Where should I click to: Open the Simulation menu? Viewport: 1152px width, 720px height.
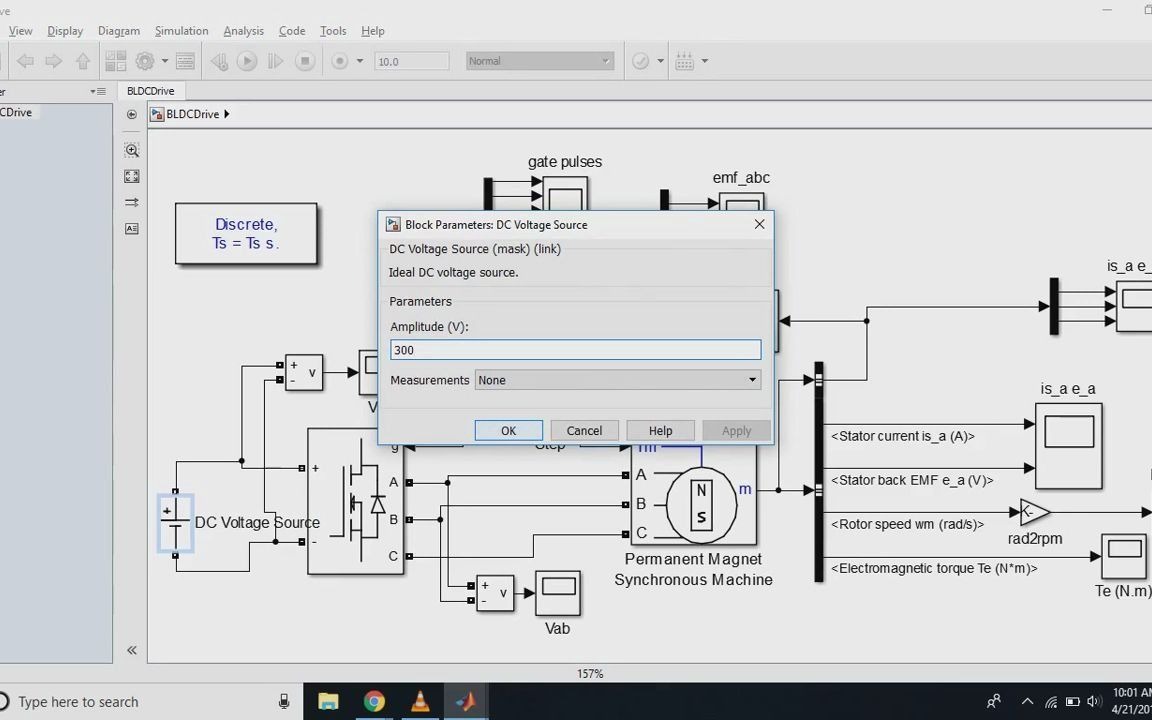tap(181, 31)
